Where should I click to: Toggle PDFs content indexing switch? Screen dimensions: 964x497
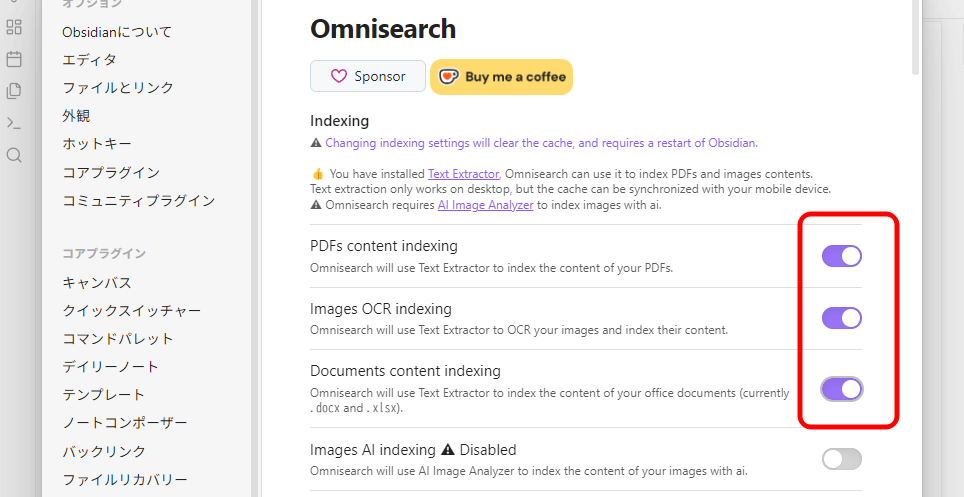click(842, 256)
